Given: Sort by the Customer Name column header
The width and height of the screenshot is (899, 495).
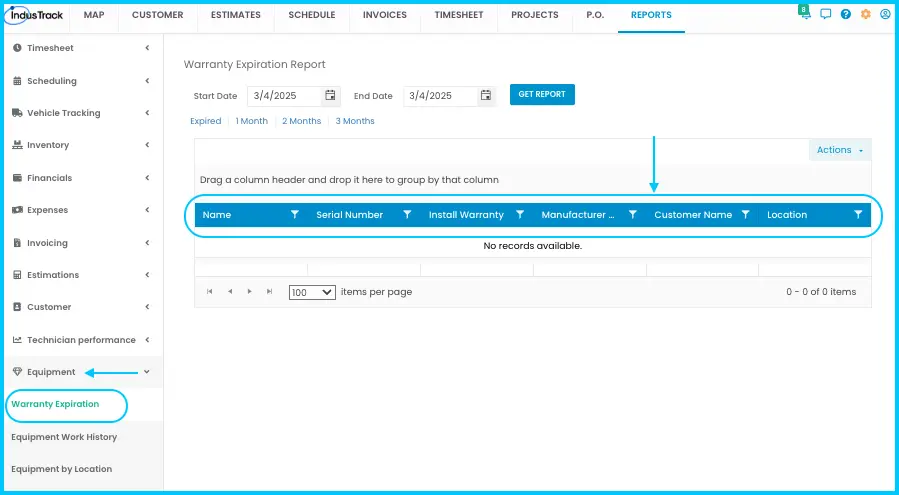Looking at the screenshot, I should tap(693, 215).
